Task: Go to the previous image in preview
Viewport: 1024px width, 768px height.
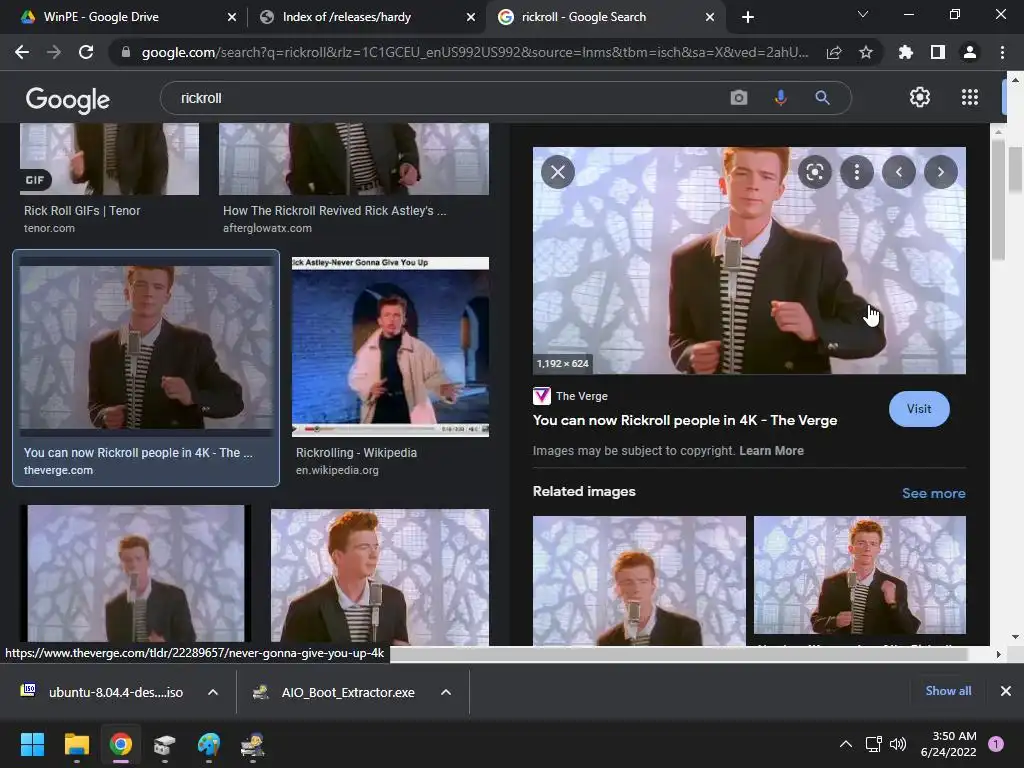Action: (x=899, y=172)
